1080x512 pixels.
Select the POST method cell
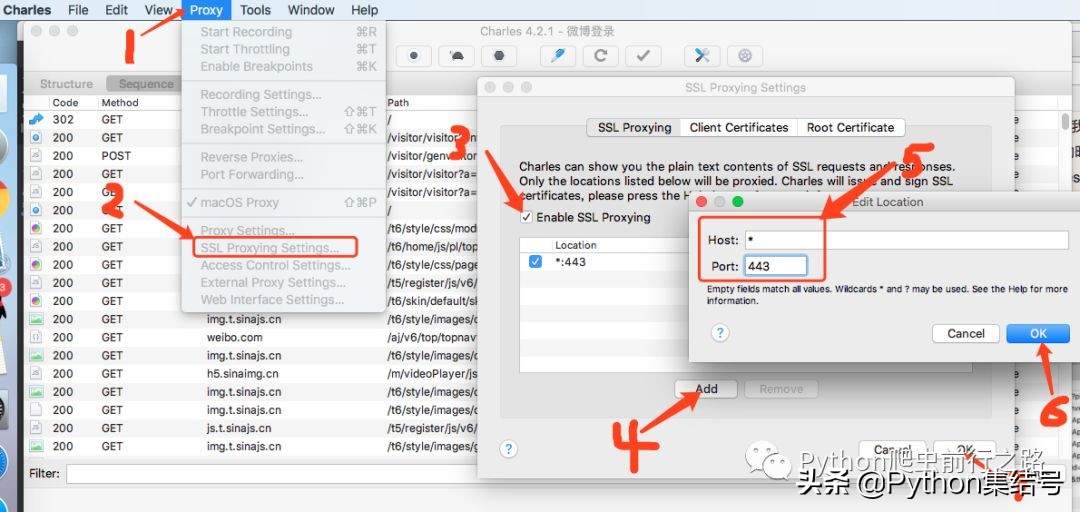click(x=116, y=156)
